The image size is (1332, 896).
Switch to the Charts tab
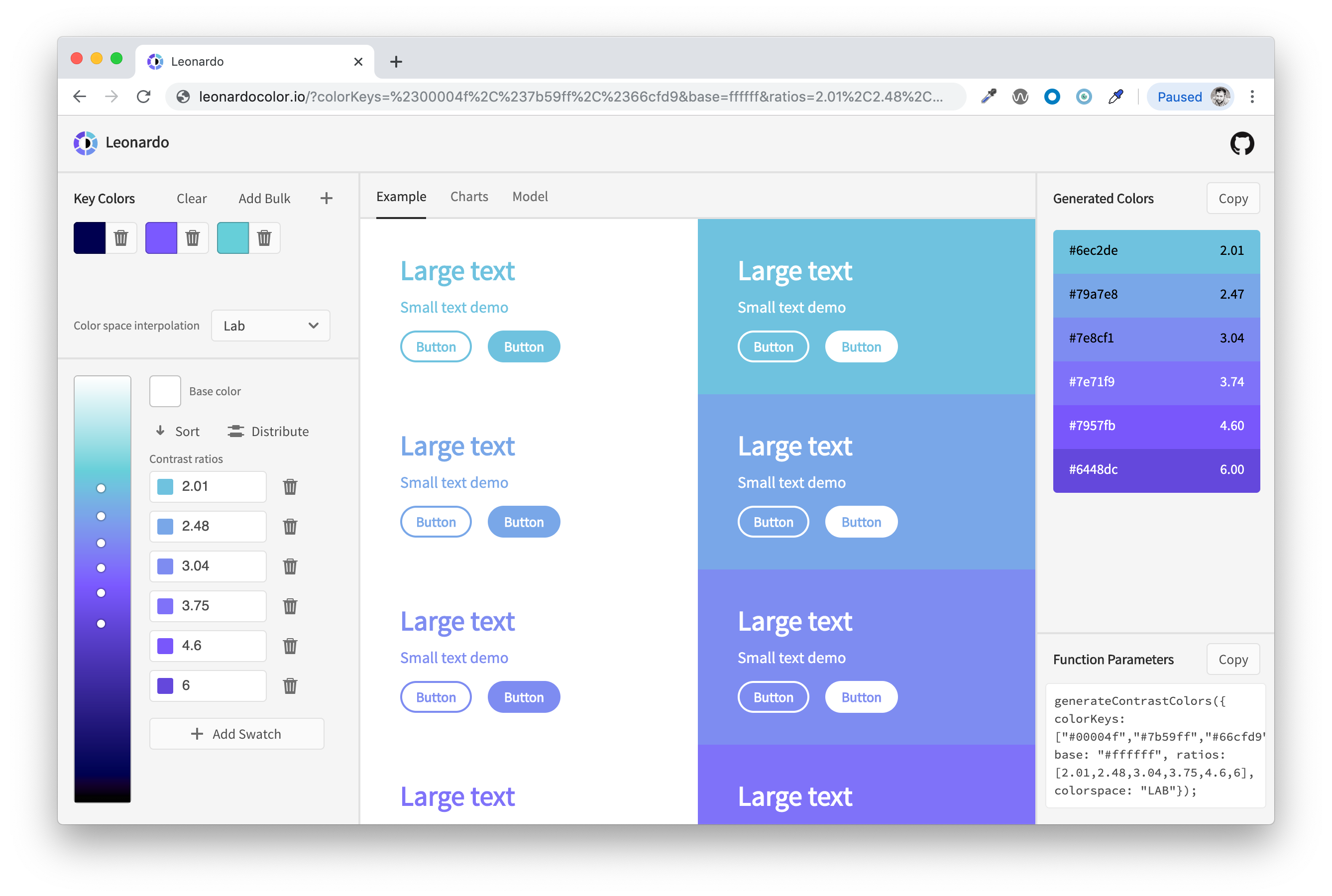(x=468, y=197)
